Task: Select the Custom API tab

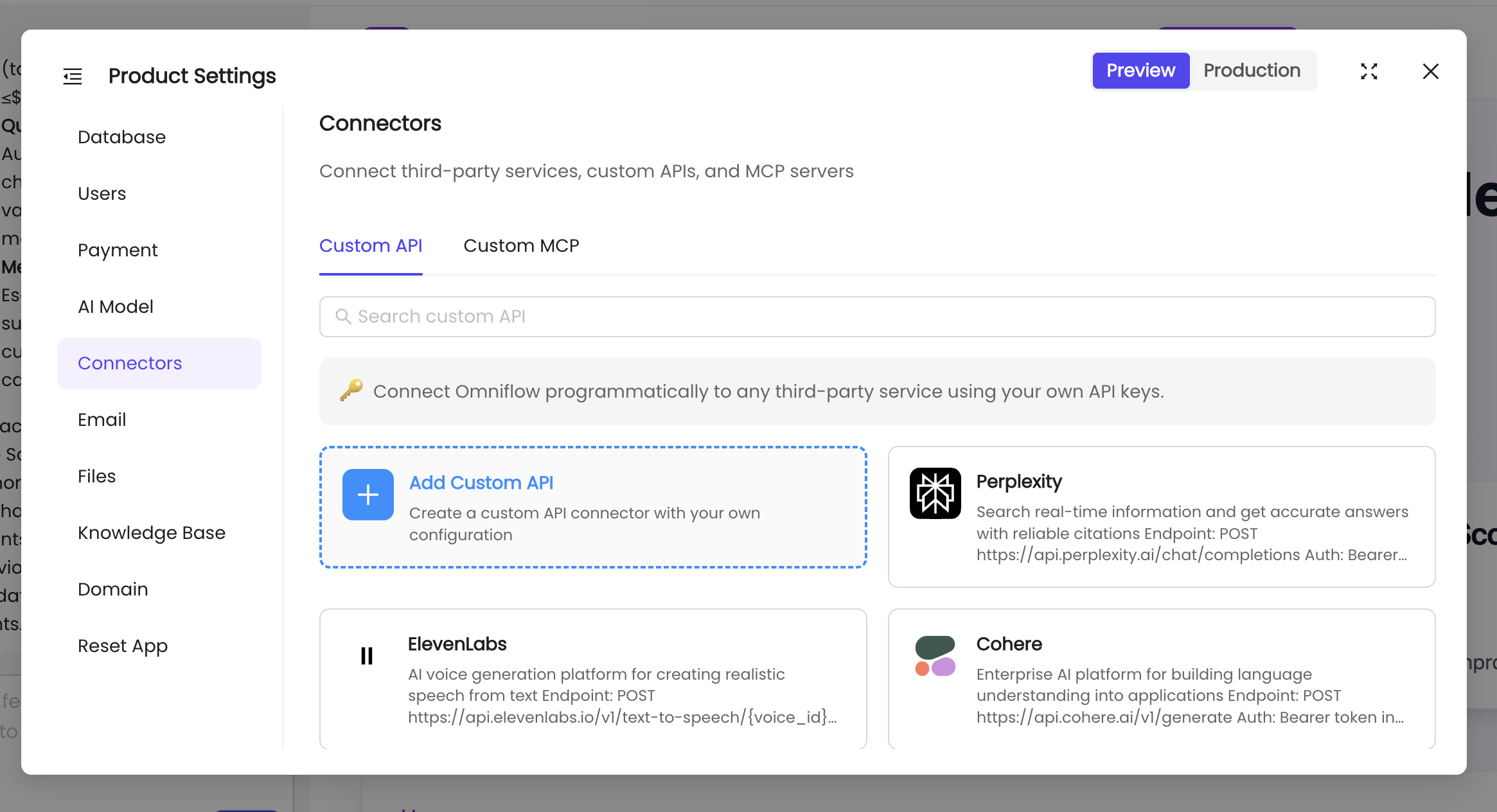Action: (371, 246)
